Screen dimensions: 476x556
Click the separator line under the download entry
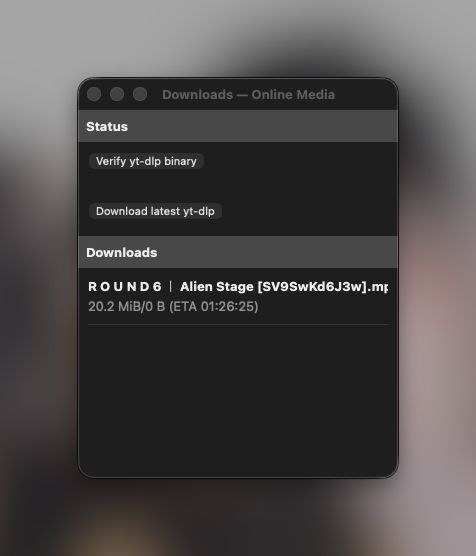[238, 324]
